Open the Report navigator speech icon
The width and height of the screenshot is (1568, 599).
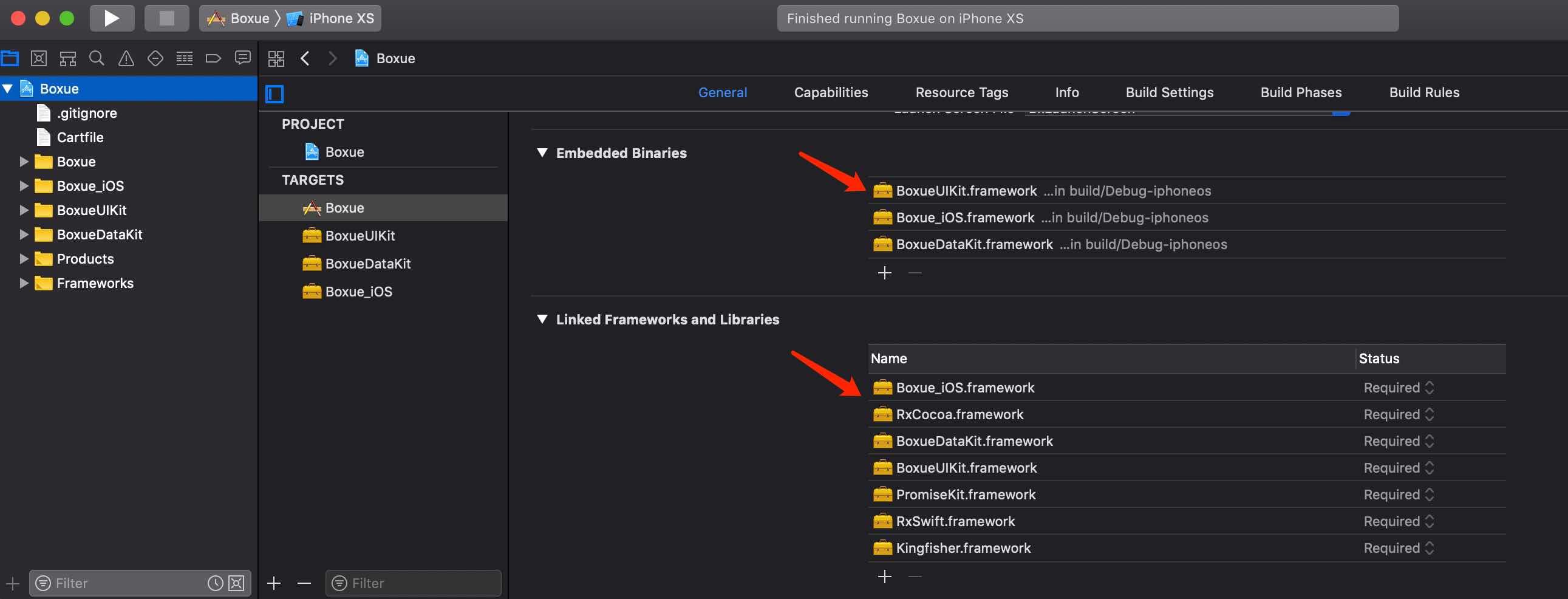pos(242,58)
